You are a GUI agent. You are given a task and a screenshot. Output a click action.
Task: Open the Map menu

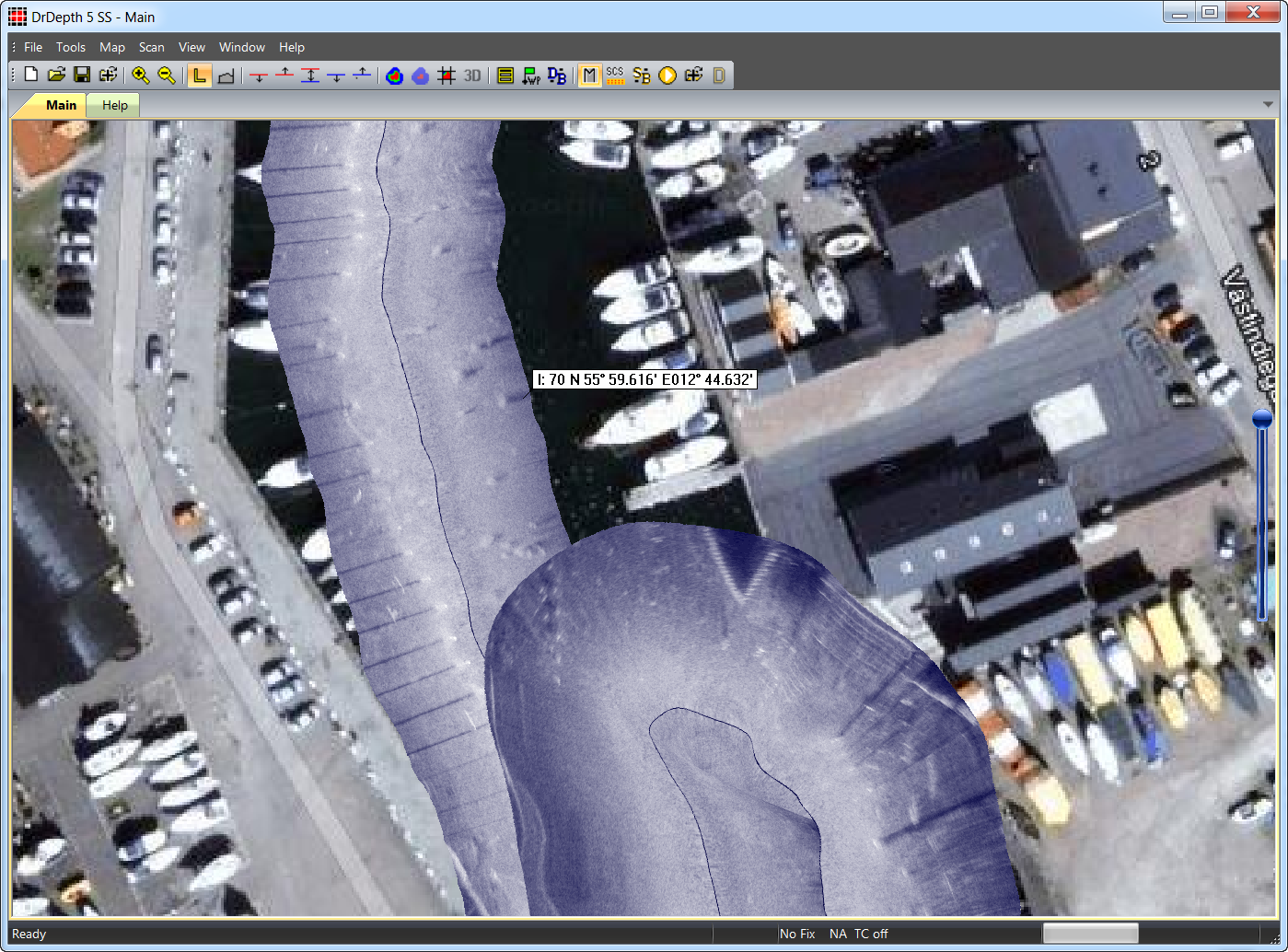(x=112, y=47)
